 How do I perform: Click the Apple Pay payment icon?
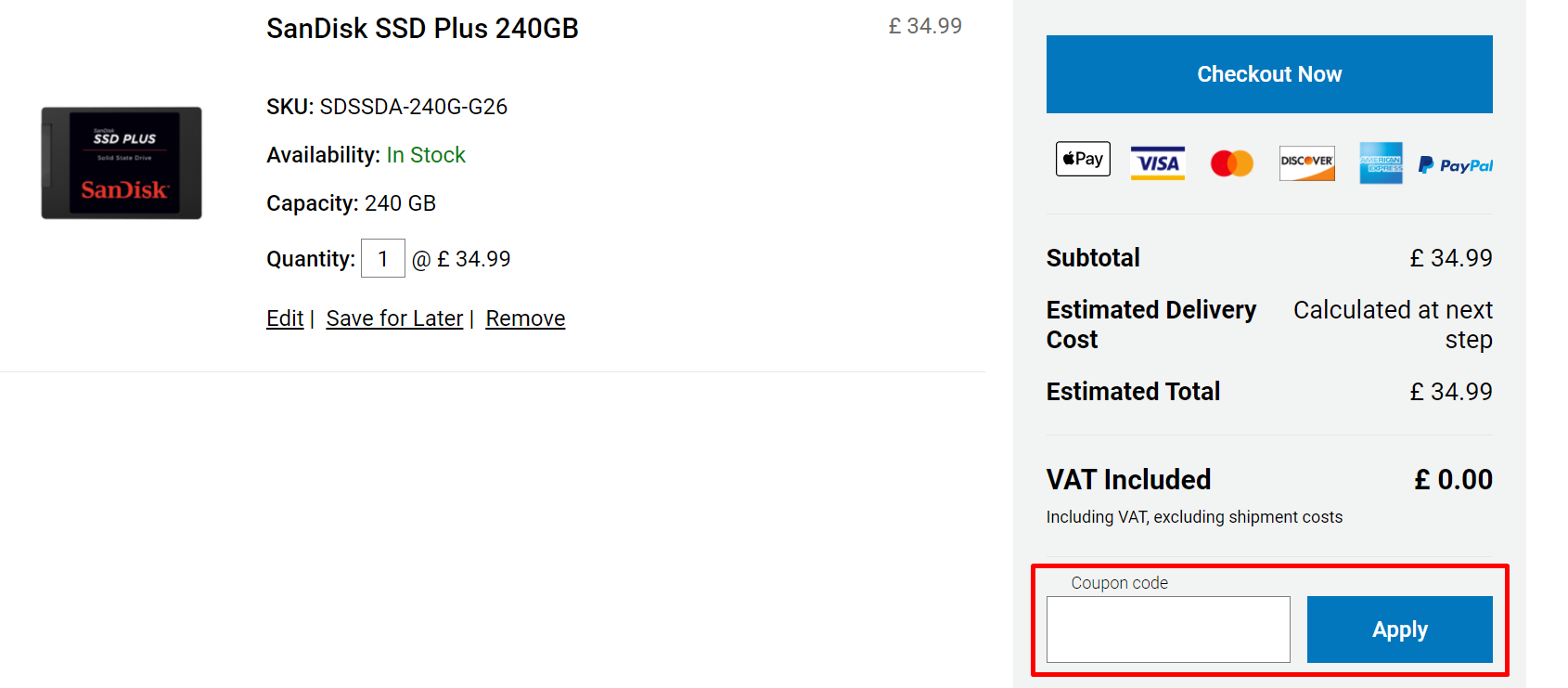(1083, 159)
